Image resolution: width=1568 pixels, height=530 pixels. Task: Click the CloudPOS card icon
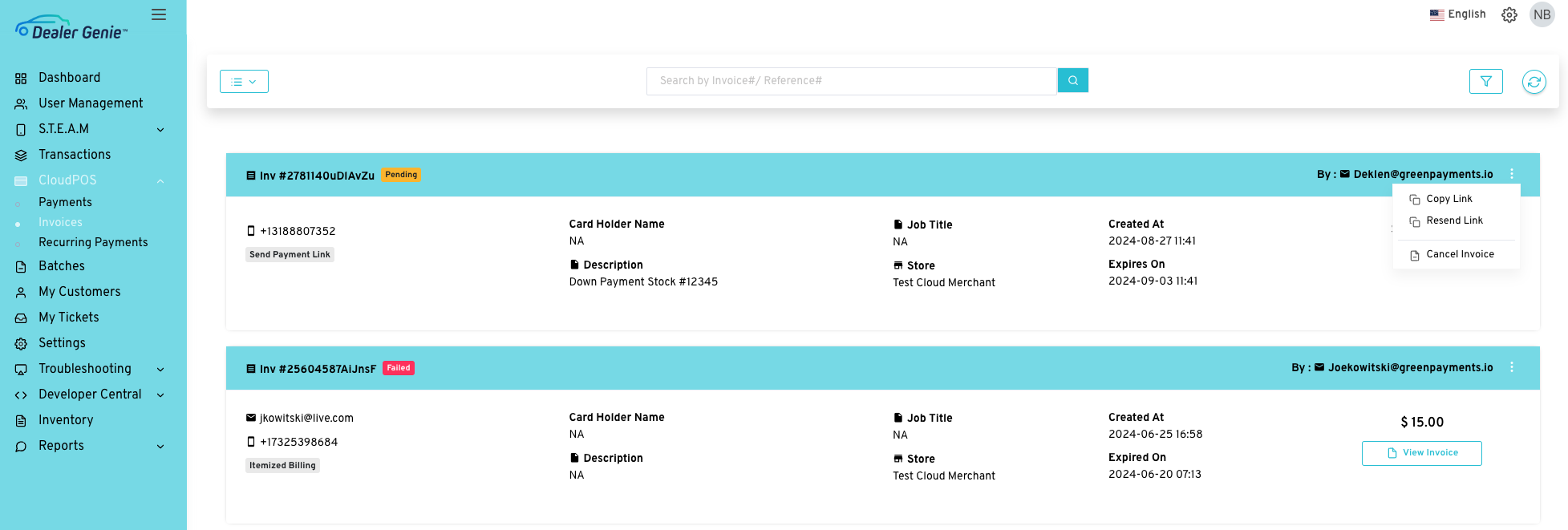(21, 180)
